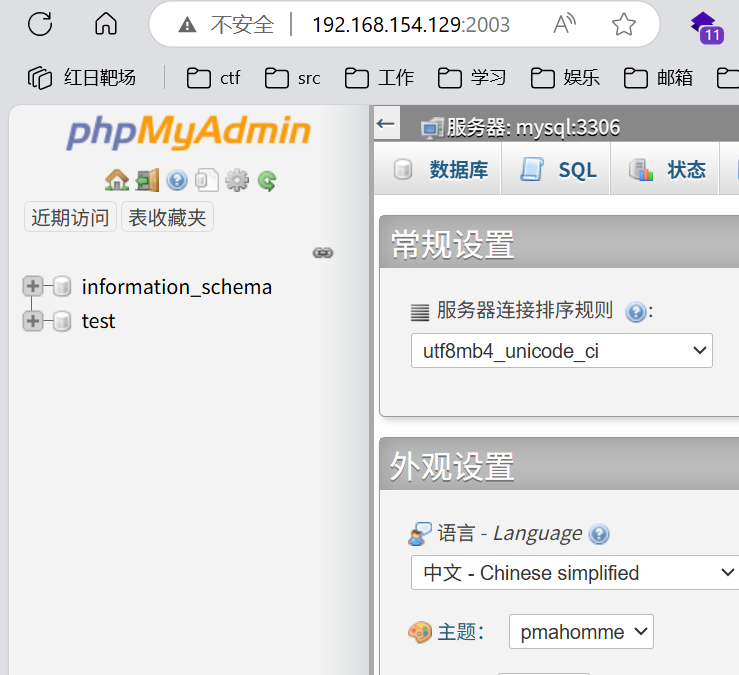739x675 pixels.
Task: Click the 常规设置 panel heading
Action: (452, 245)
